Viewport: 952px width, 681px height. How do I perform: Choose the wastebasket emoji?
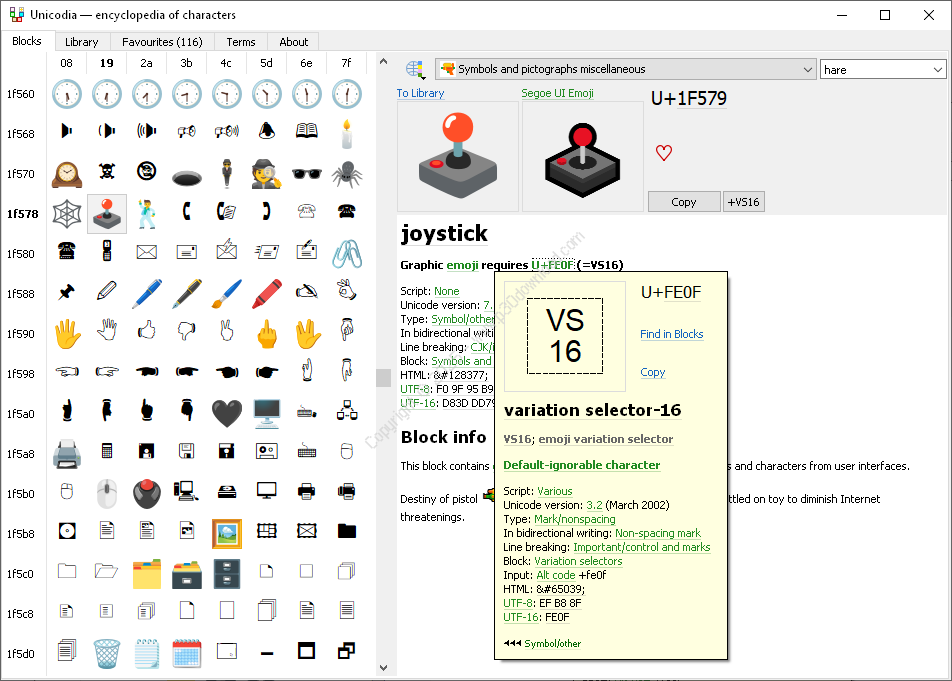pos(106,654)
